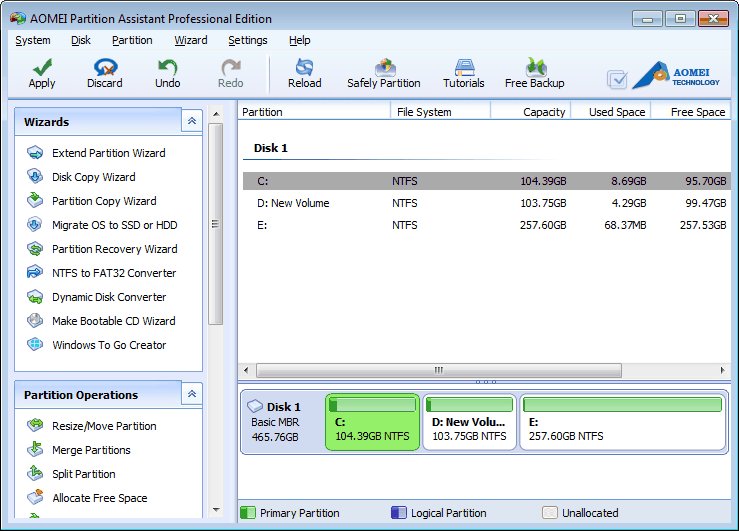Open the Disk menu
The width and height of the screenshot is (739, 531).
81,41
